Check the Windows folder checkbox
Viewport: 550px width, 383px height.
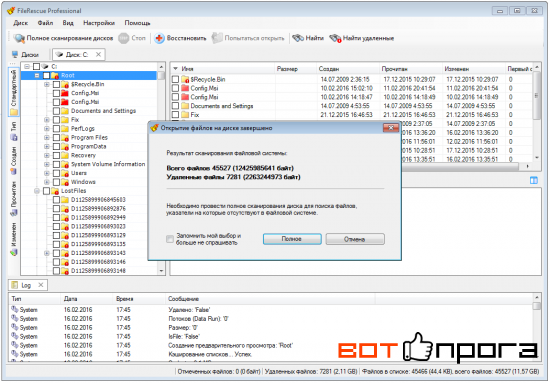point(56,182)
